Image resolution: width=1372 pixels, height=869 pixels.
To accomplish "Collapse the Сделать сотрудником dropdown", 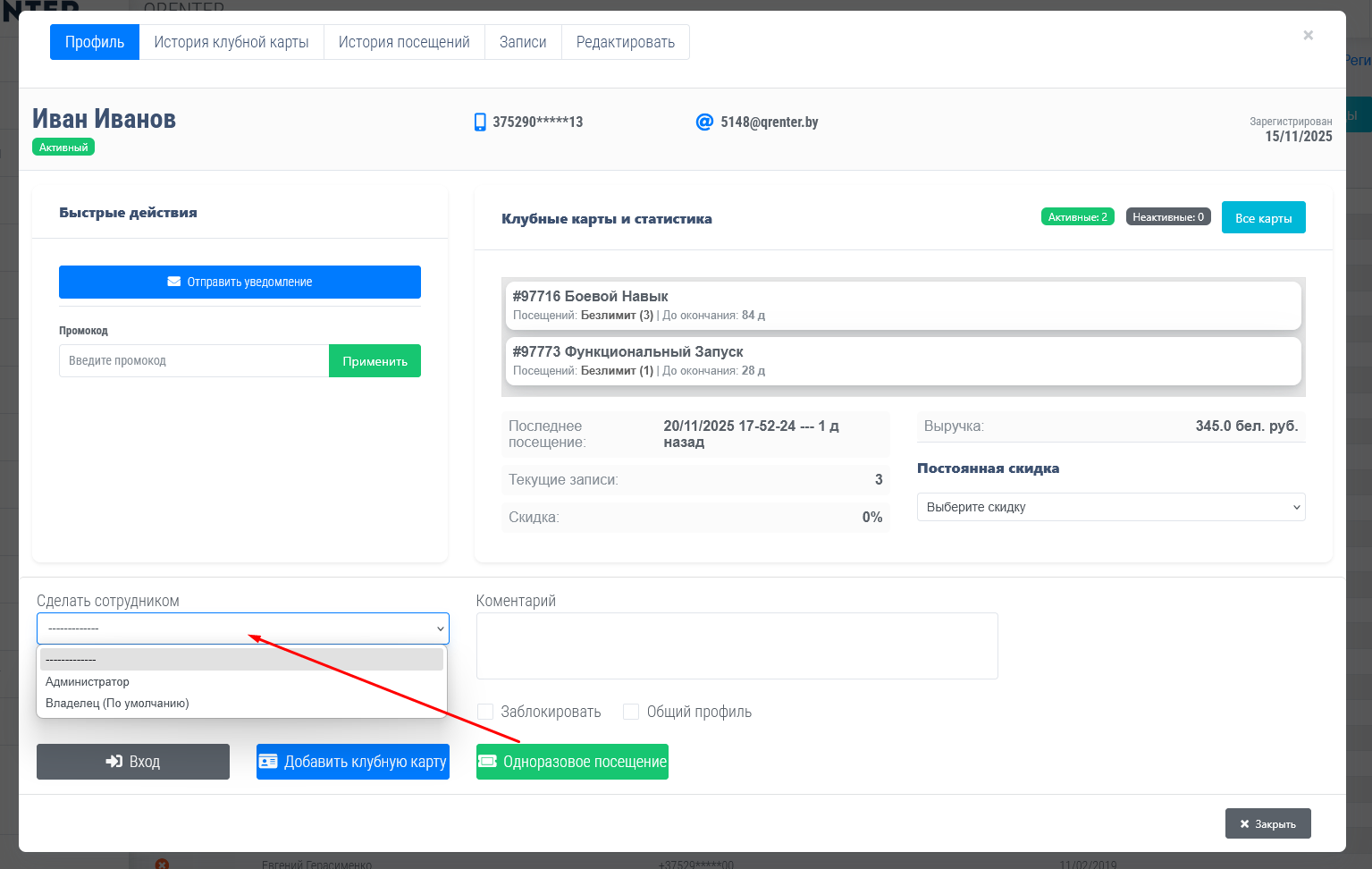I will (x=242, y=629).
